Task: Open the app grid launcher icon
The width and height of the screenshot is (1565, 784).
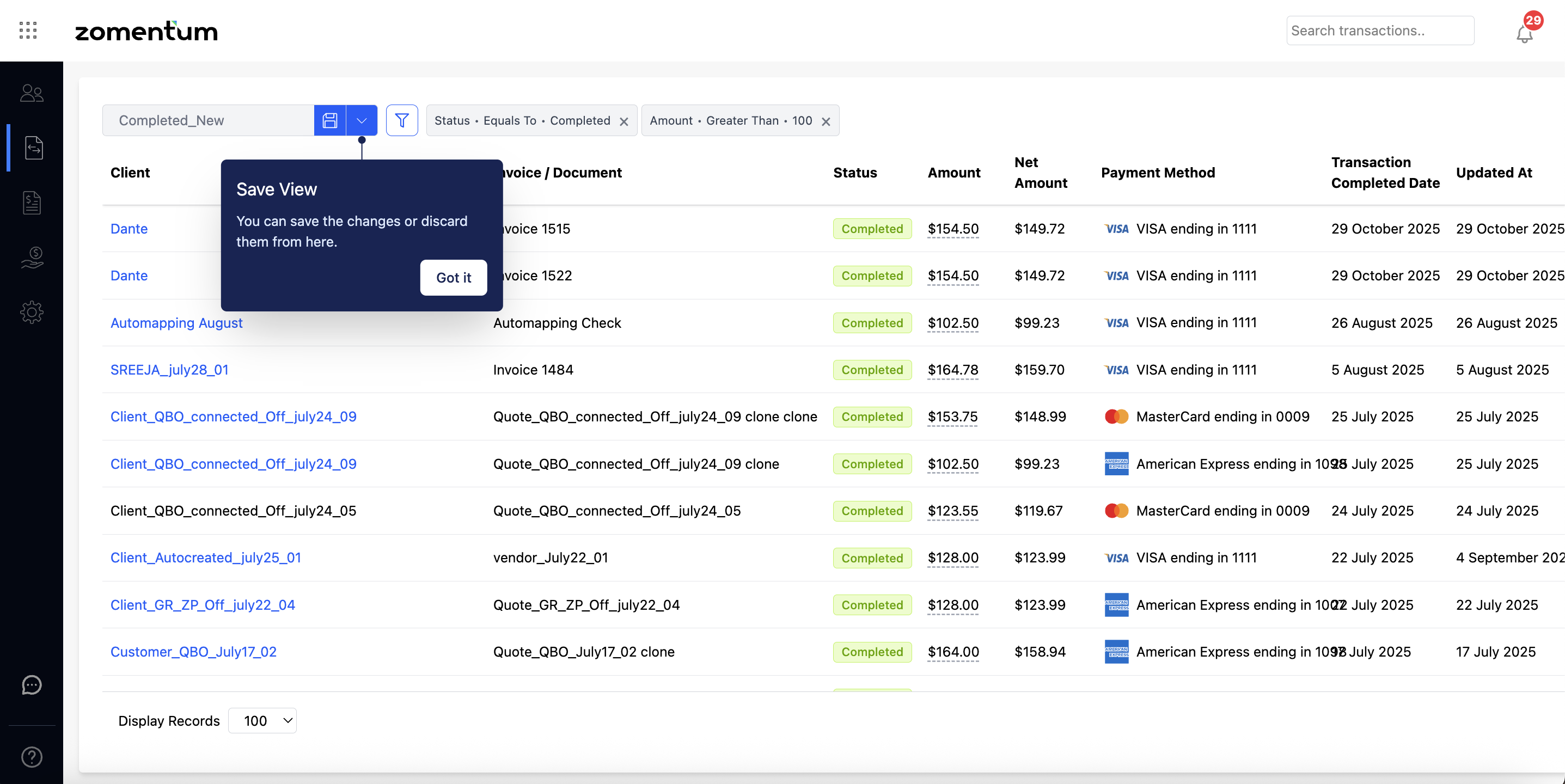Action: tap(28, 30)
